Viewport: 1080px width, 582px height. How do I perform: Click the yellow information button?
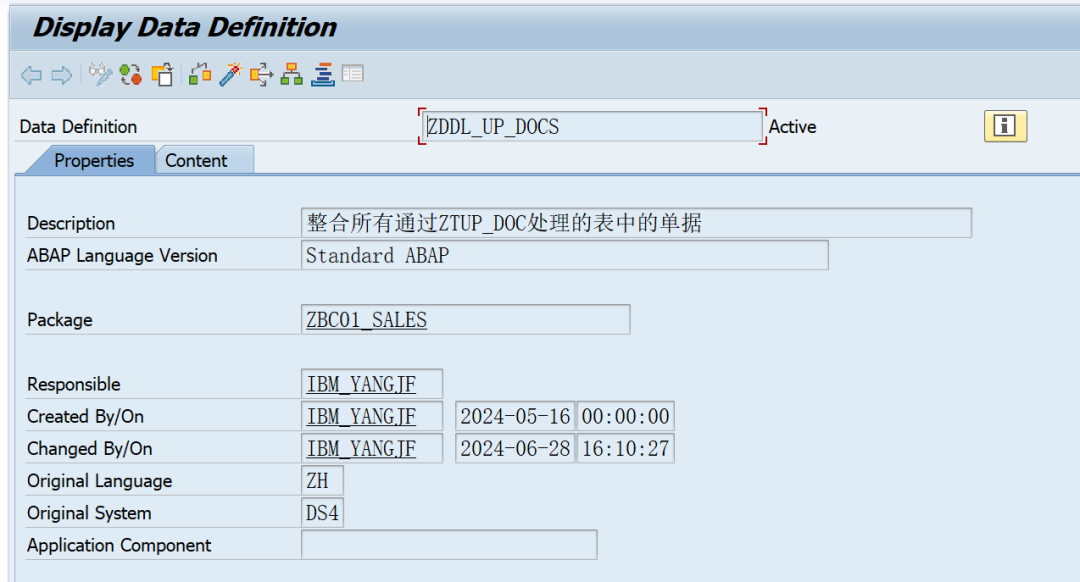pos(1005,126)
